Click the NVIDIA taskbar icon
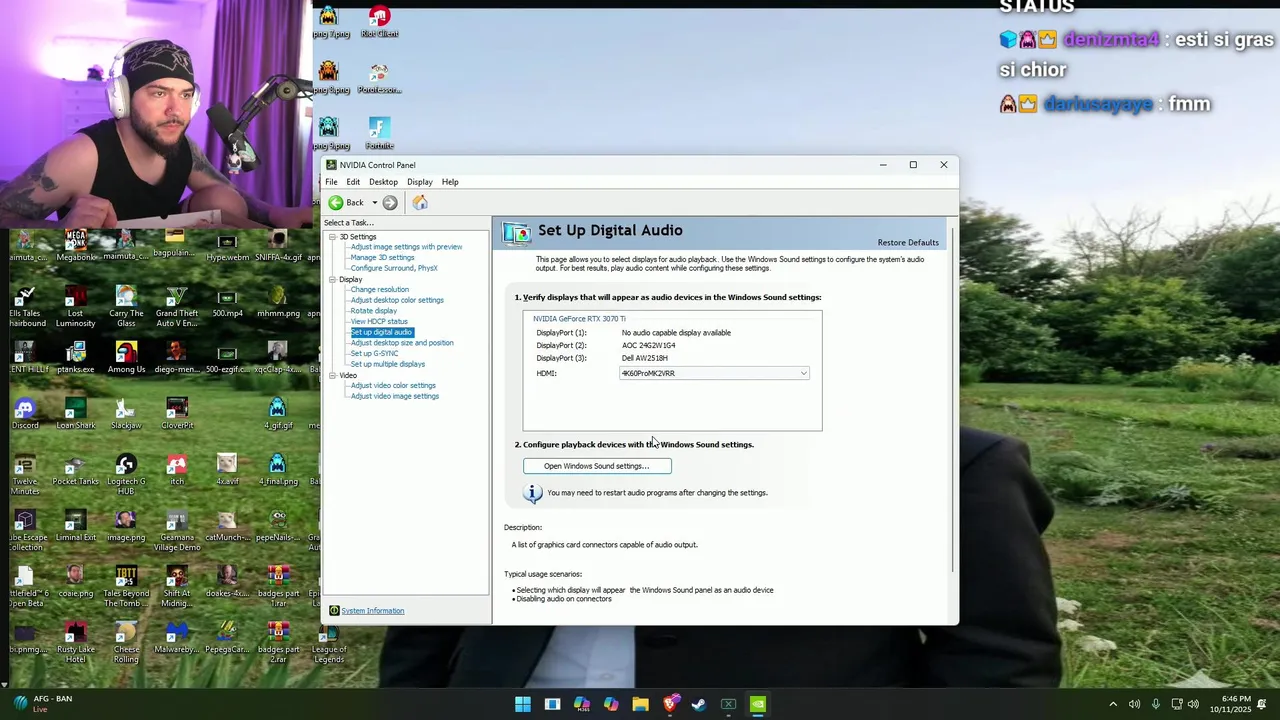The width and height of the screenshot is (1280, 720). coord(758,704)
